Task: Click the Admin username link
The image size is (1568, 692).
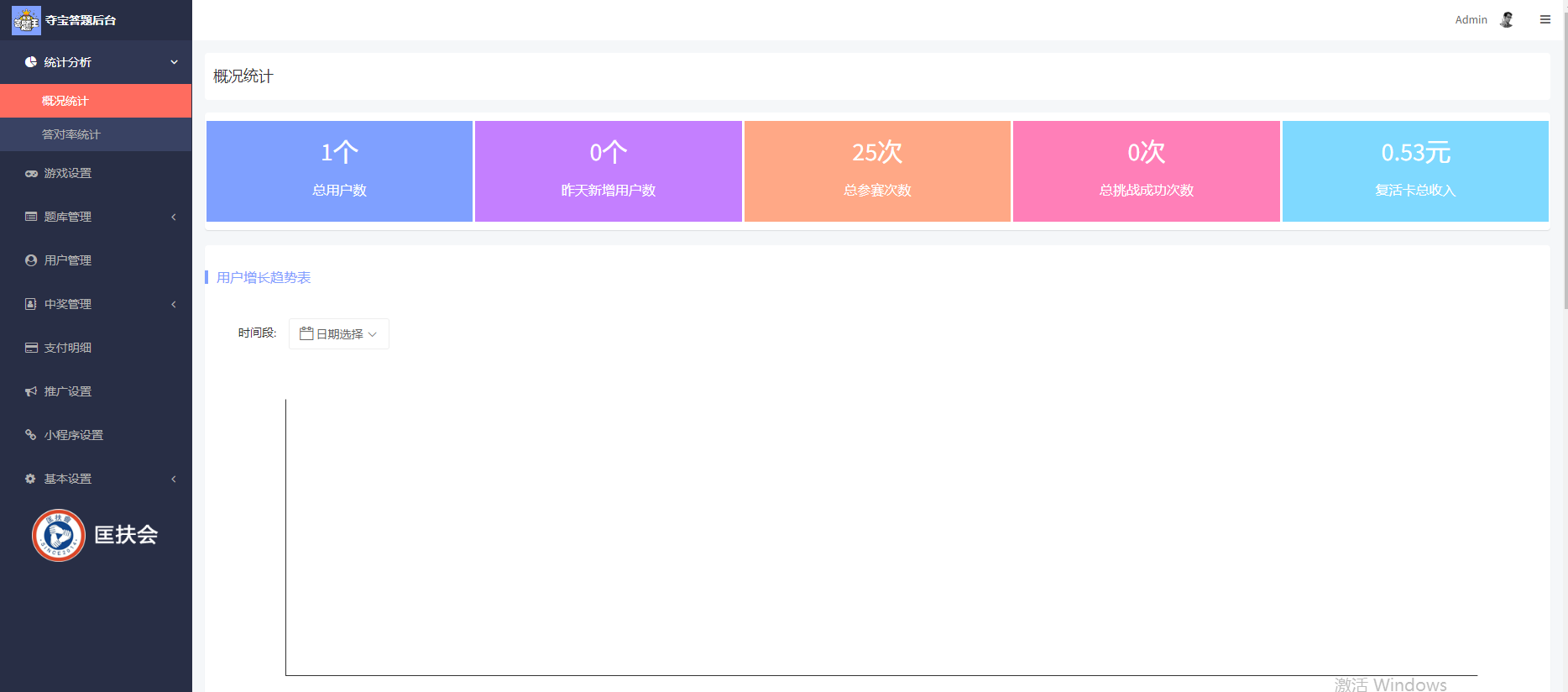Action: [x=1471, y=19]
